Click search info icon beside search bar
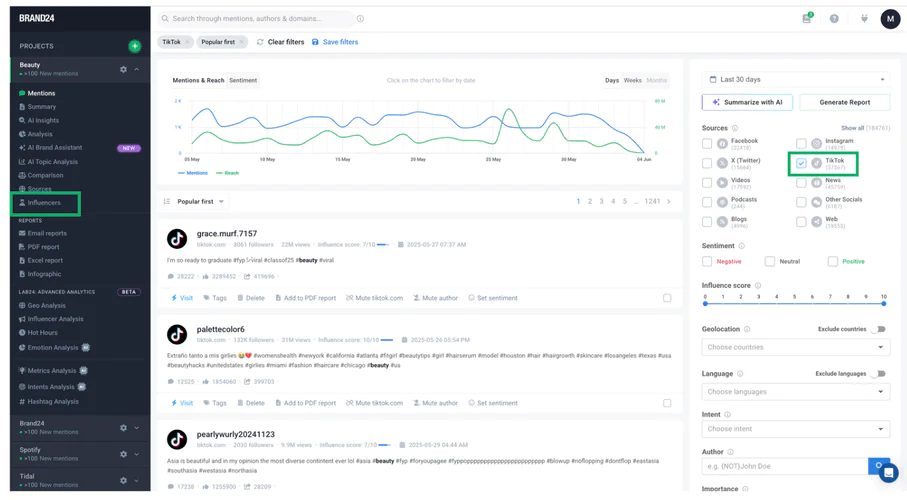 pos(360,19)
